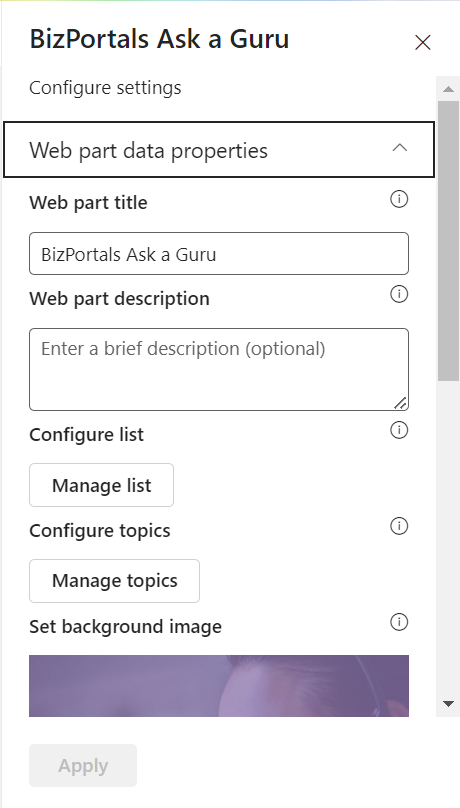The width and height of the screenshot is (460, 808).
Task: Show info for Web part title
Action: coord(399,199)
